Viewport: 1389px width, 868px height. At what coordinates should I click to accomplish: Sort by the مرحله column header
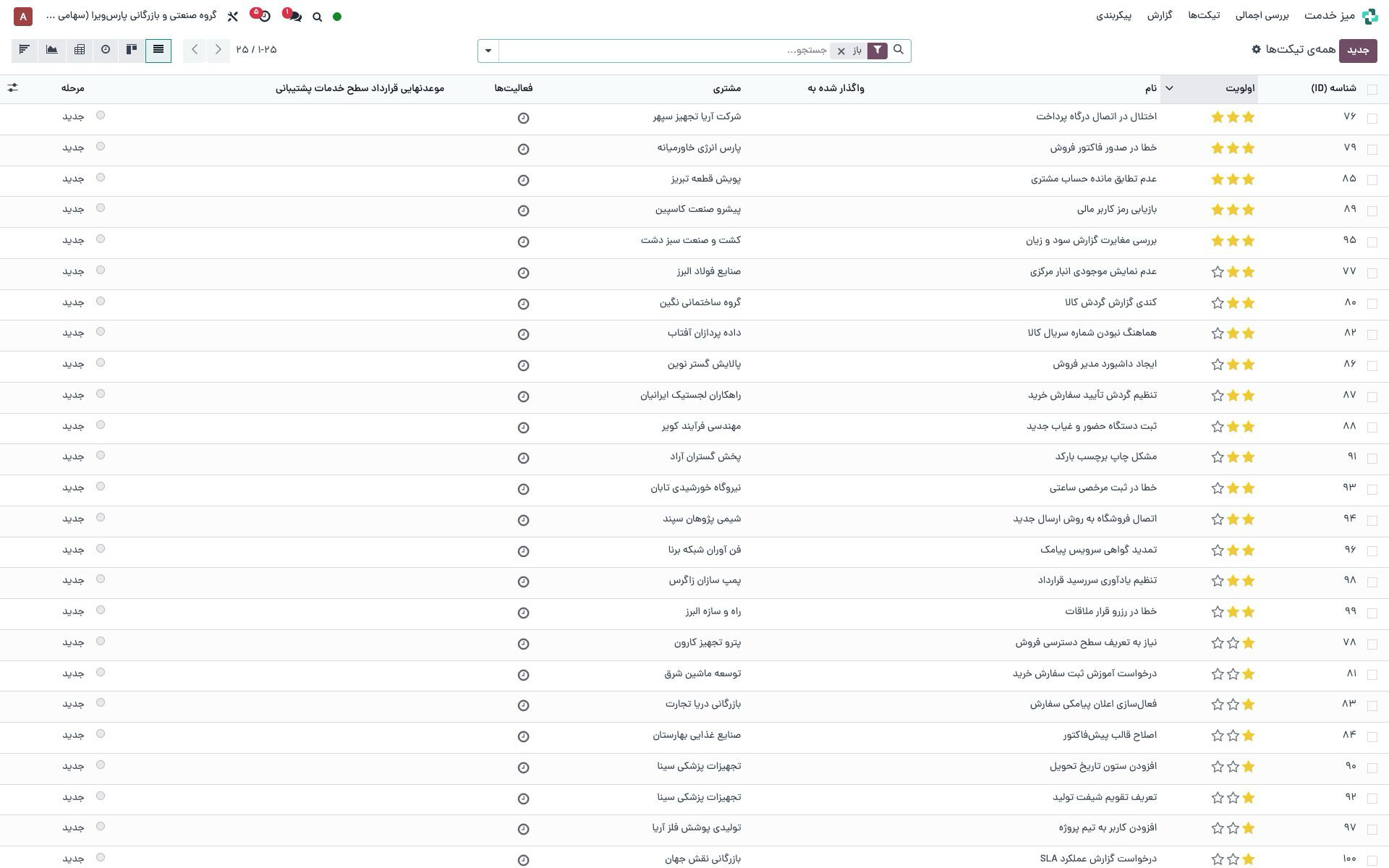(72, 88)
